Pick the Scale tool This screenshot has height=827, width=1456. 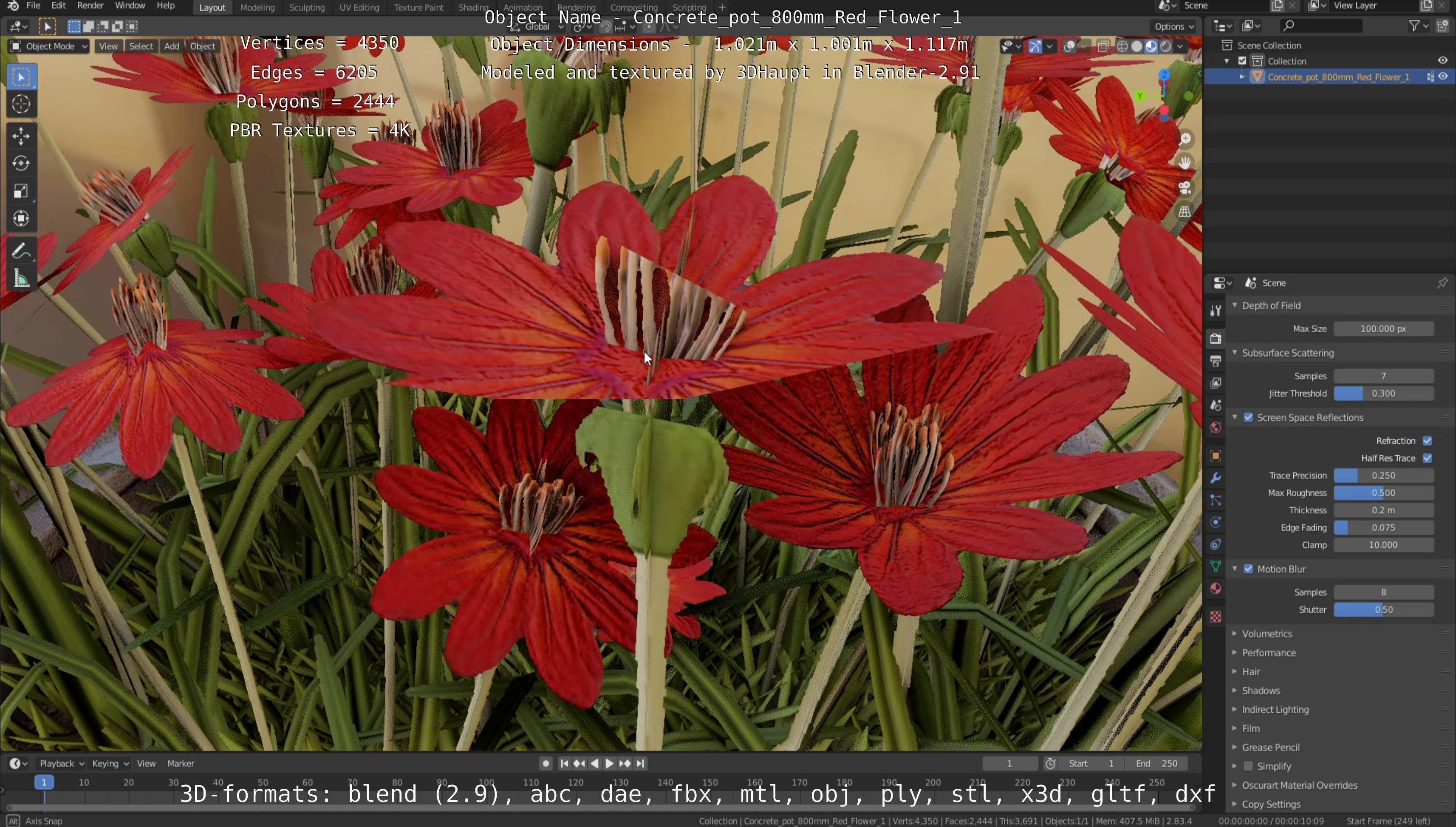(x=21, y=191)
